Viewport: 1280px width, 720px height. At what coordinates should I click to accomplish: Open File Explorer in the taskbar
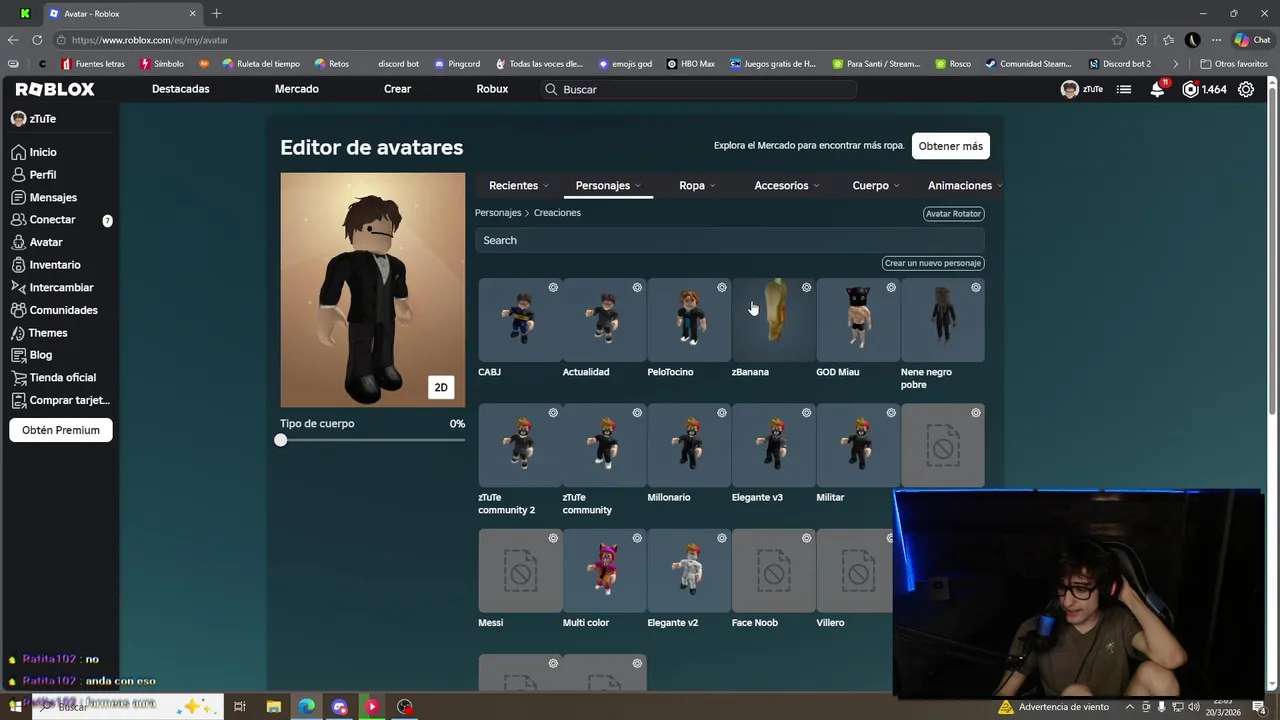pos(273,706)
